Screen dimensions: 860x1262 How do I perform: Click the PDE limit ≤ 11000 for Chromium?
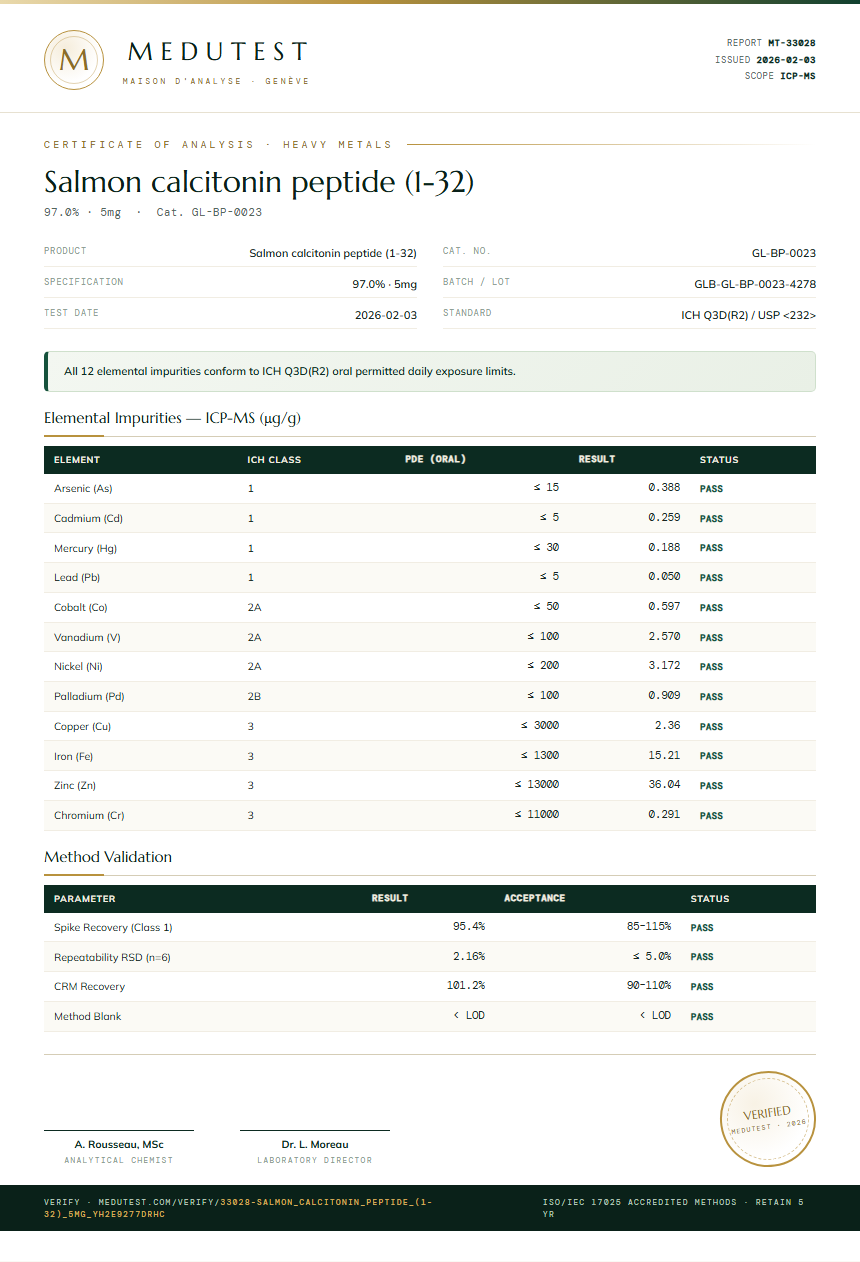pyautogui.click(x=537, y=815)
